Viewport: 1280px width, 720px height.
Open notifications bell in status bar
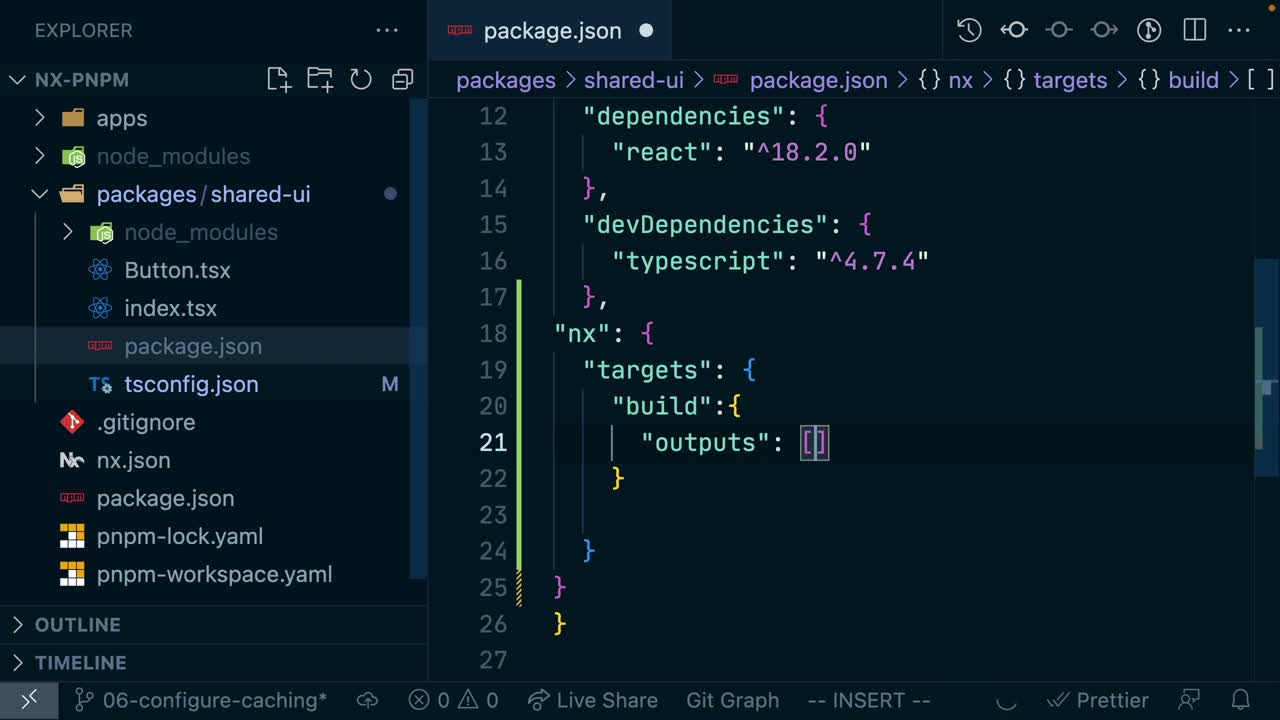click(x=1241, y=700)
